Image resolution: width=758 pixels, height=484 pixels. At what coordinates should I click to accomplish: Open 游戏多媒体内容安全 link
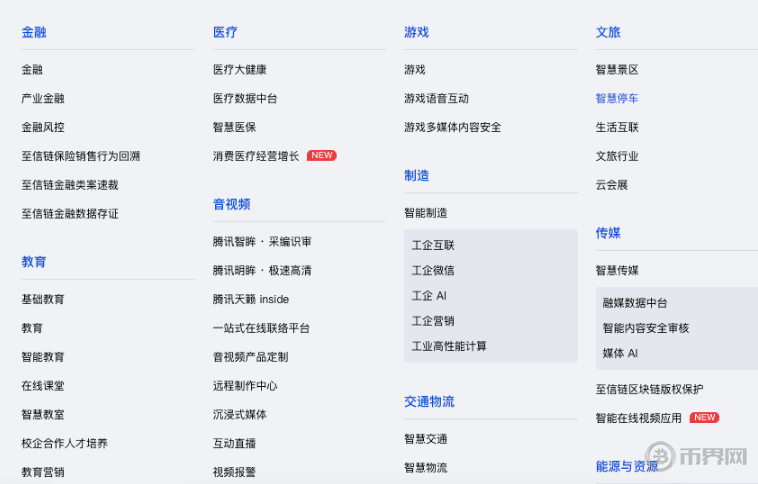453,127
